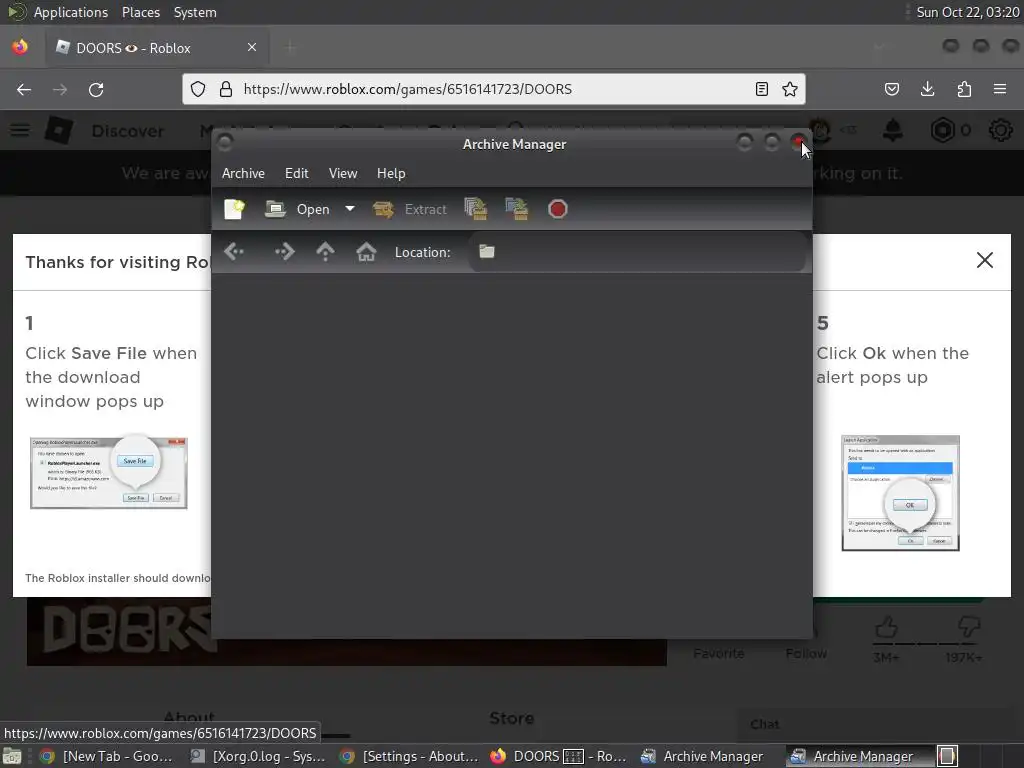Open Roblox side navigation hamburger menu
This screenshot has height=768, width=1024.
[20, 131]
